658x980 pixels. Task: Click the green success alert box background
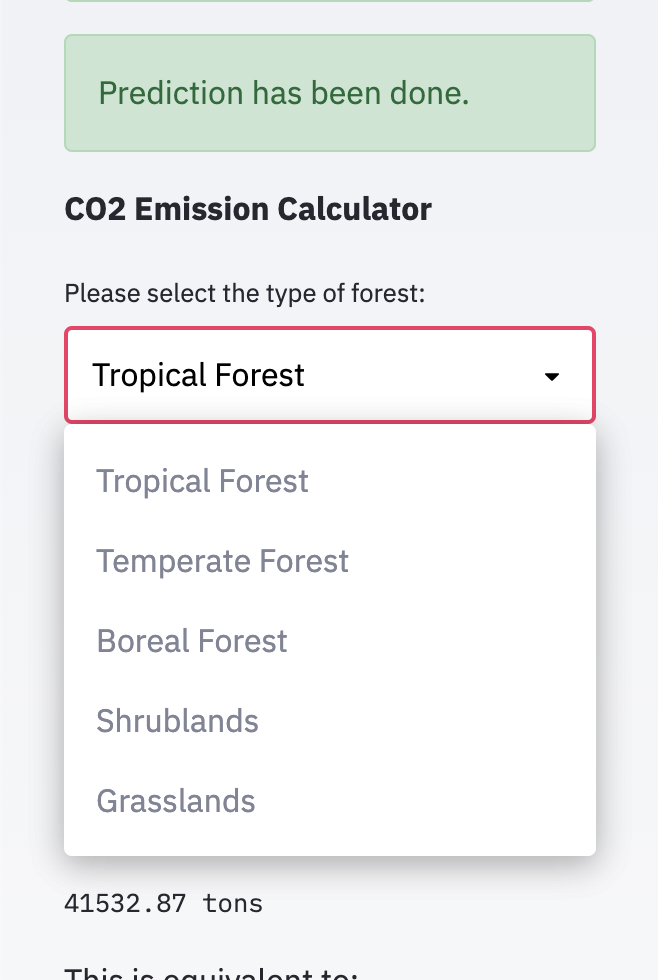pos(540,125)
